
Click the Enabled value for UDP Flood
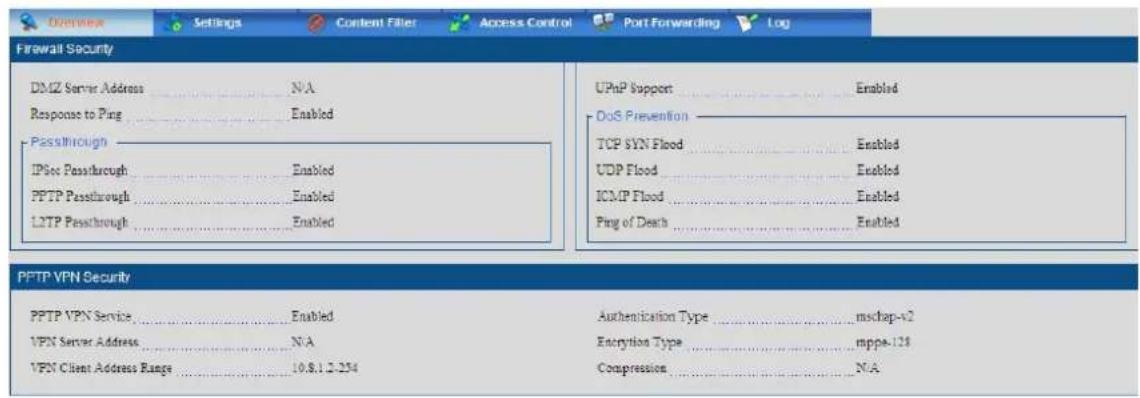[x=878, y=170]
